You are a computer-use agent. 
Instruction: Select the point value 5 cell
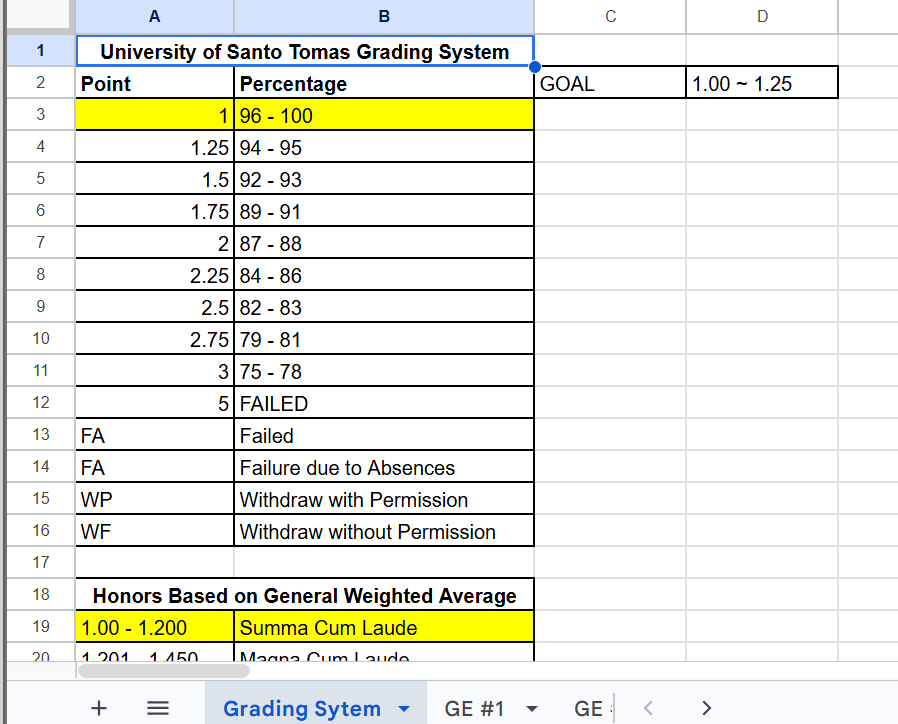[x=155, y=404]
